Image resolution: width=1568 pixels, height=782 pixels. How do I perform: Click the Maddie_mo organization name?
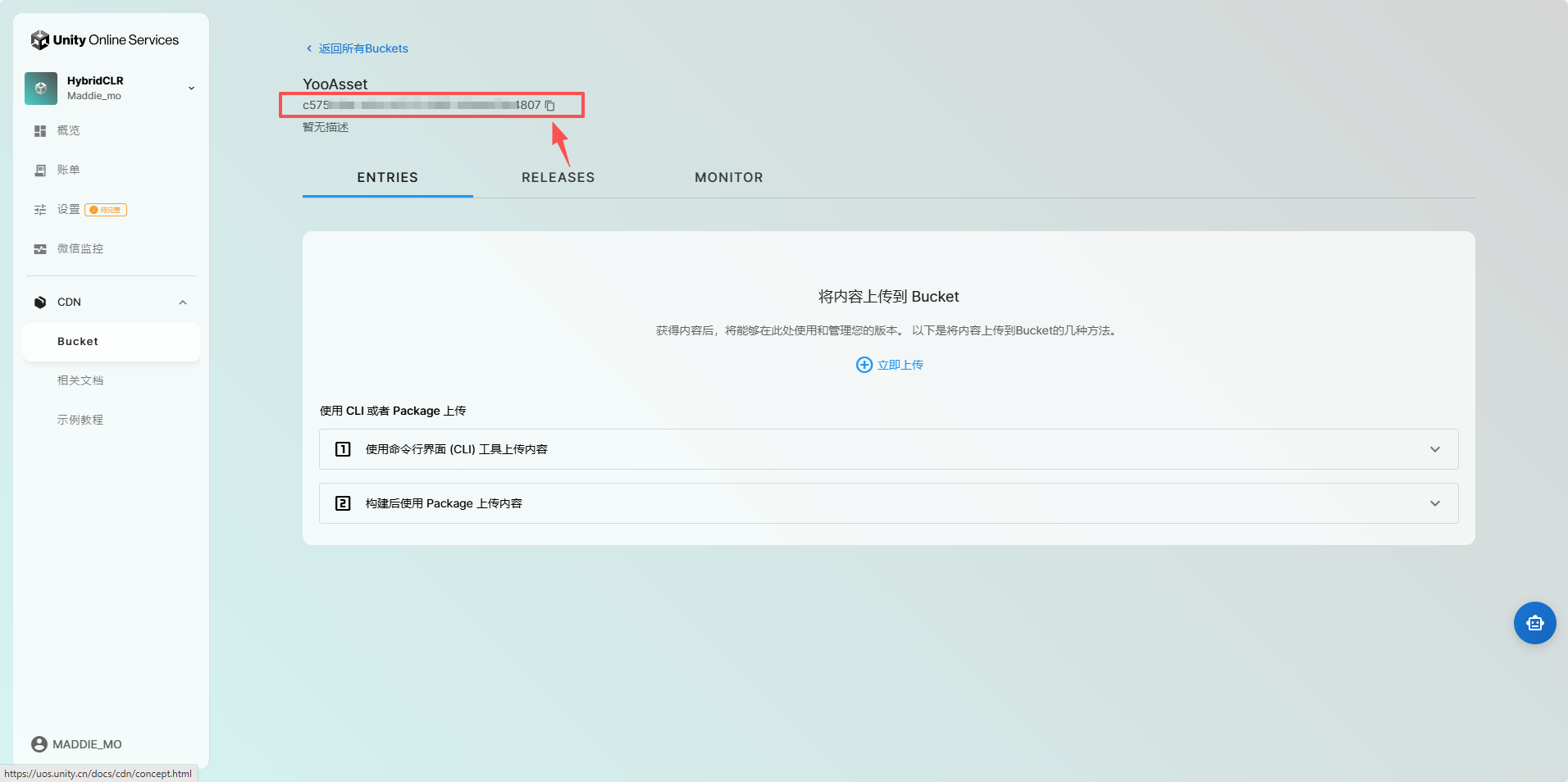(94, 96)
